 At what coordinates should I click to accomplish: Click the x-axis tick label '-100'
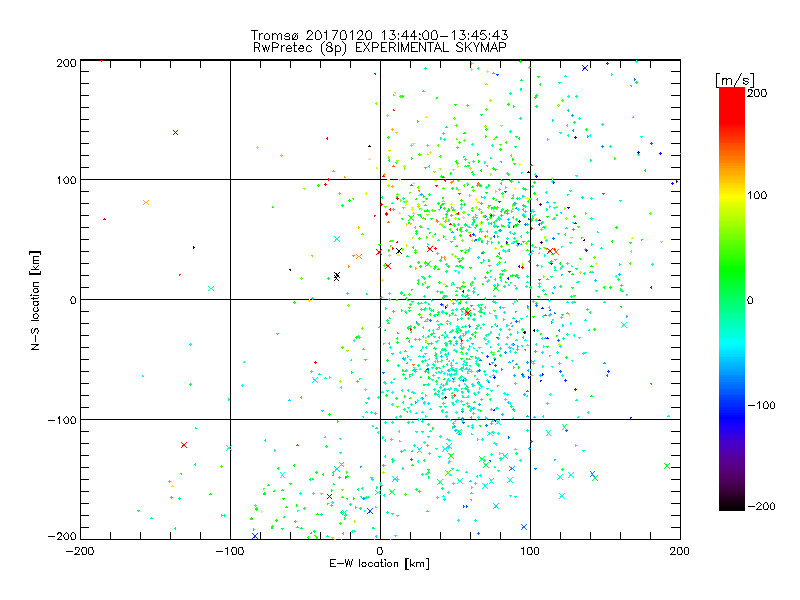click(230, 551)
